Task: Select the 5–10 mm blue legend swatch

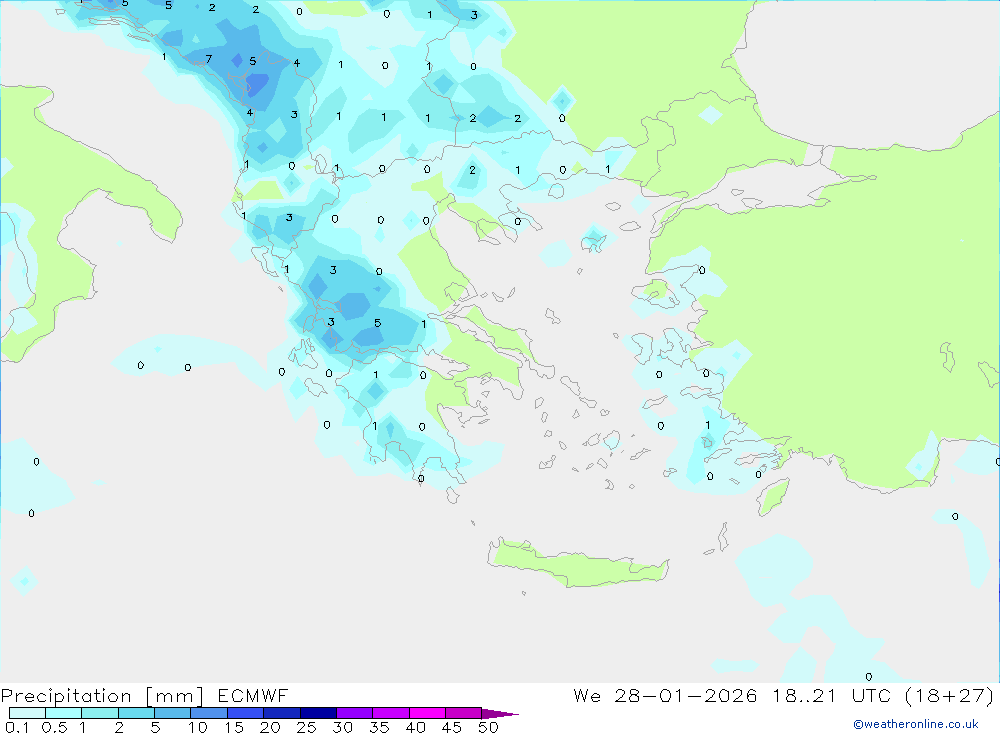Action: coord(173,713)
